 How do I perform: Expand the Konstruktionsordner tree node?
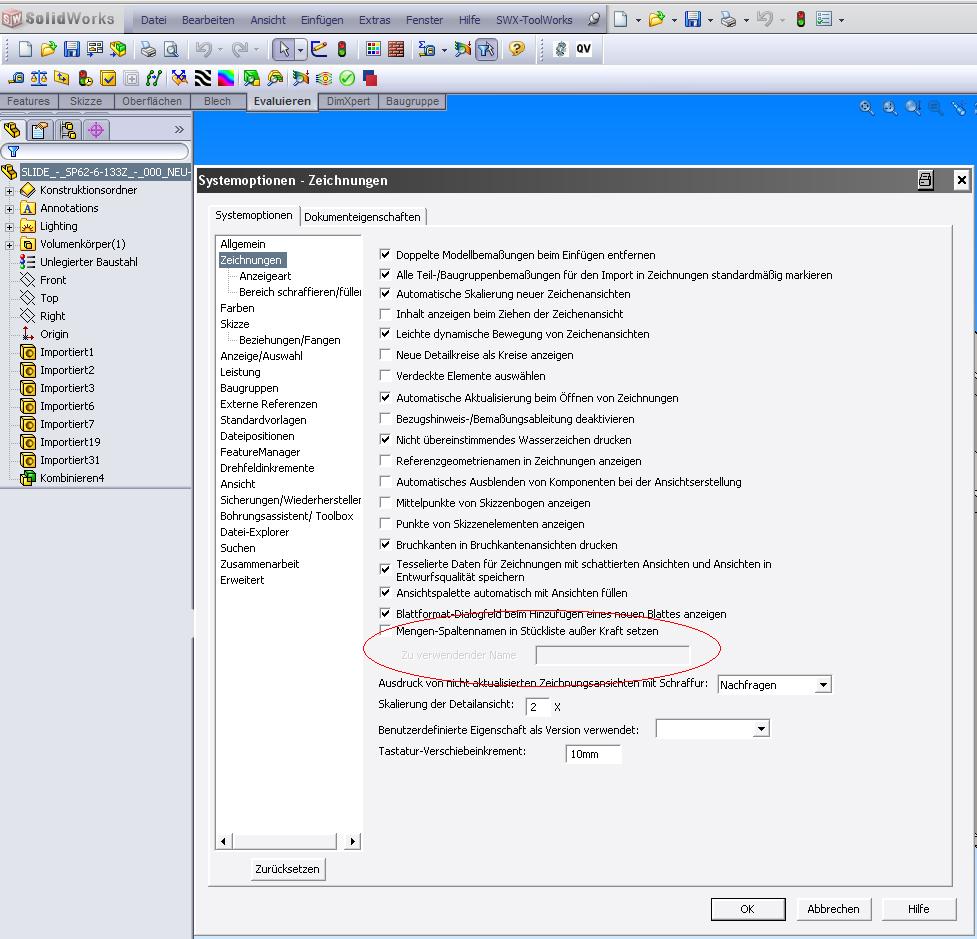[9, 191]
